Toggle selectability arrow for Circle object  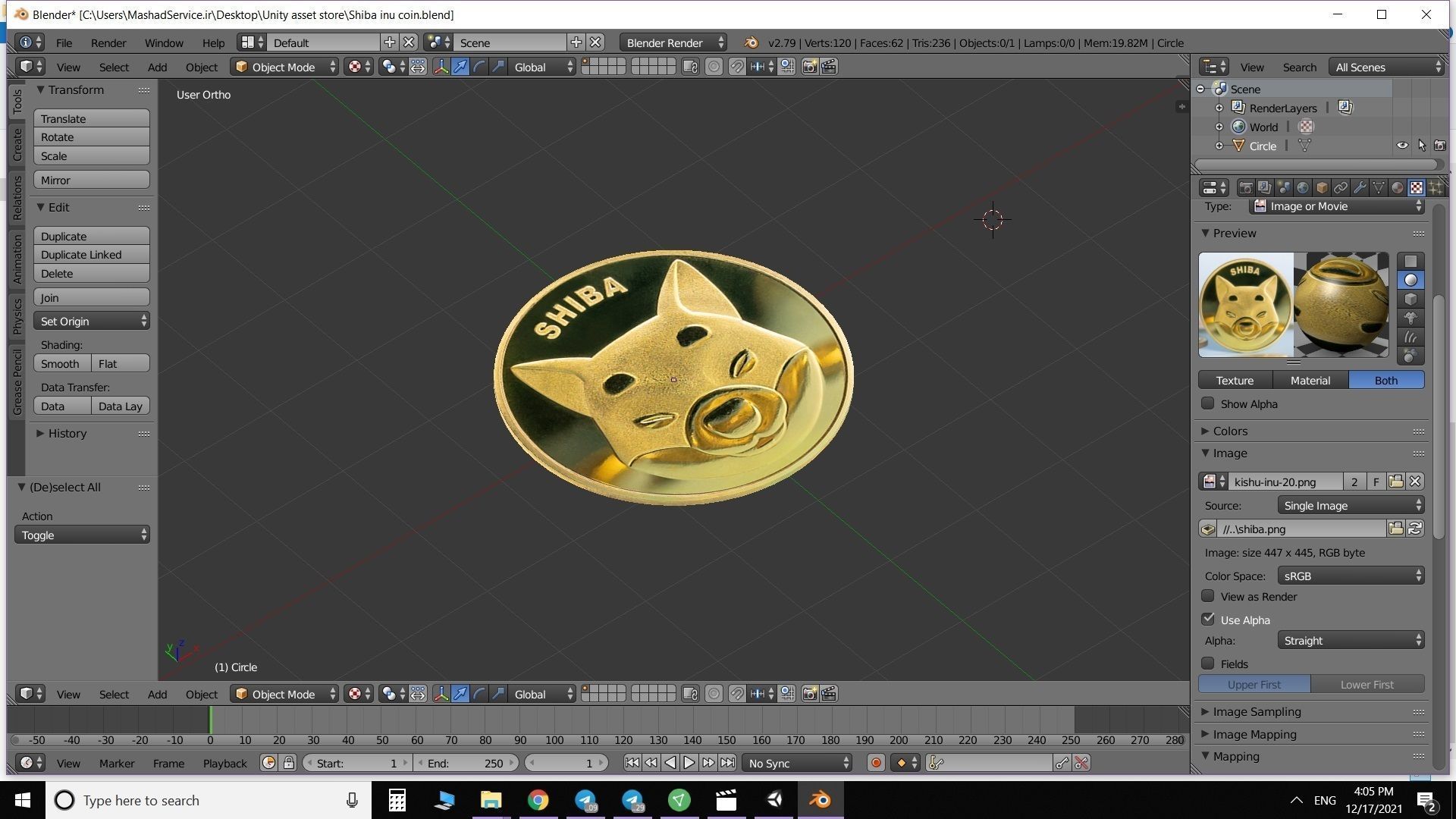pyautogui.click(x=1421, y=146)
